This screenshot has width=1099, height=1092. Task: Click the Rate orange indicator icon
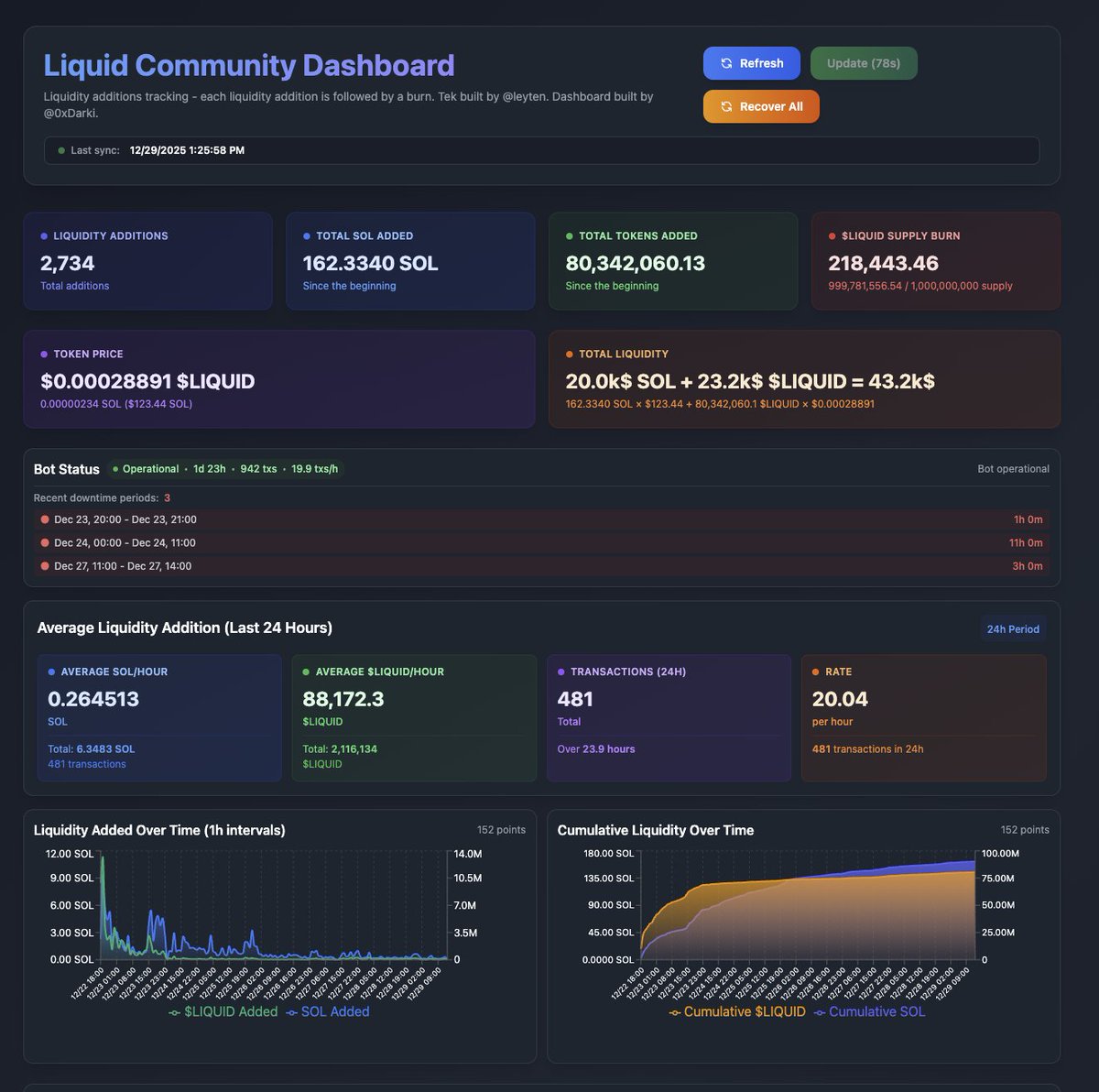coord(814,672)
